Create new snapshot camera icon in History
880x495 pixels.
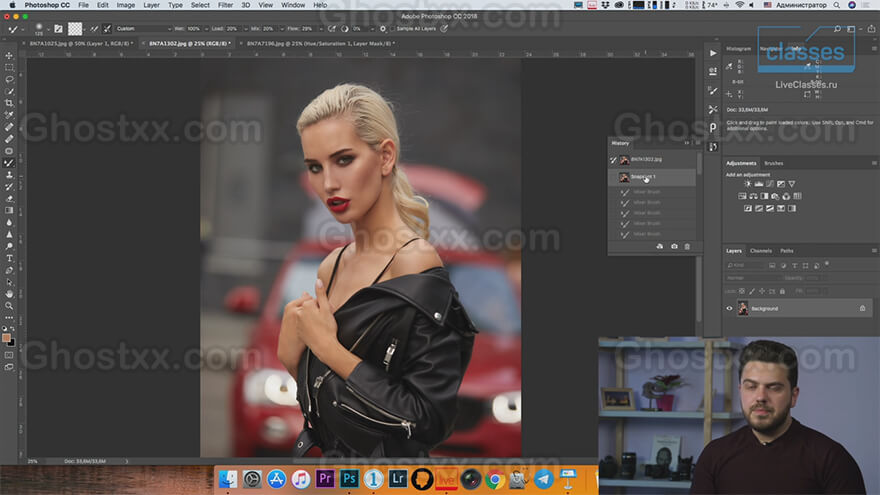point(674,246)
